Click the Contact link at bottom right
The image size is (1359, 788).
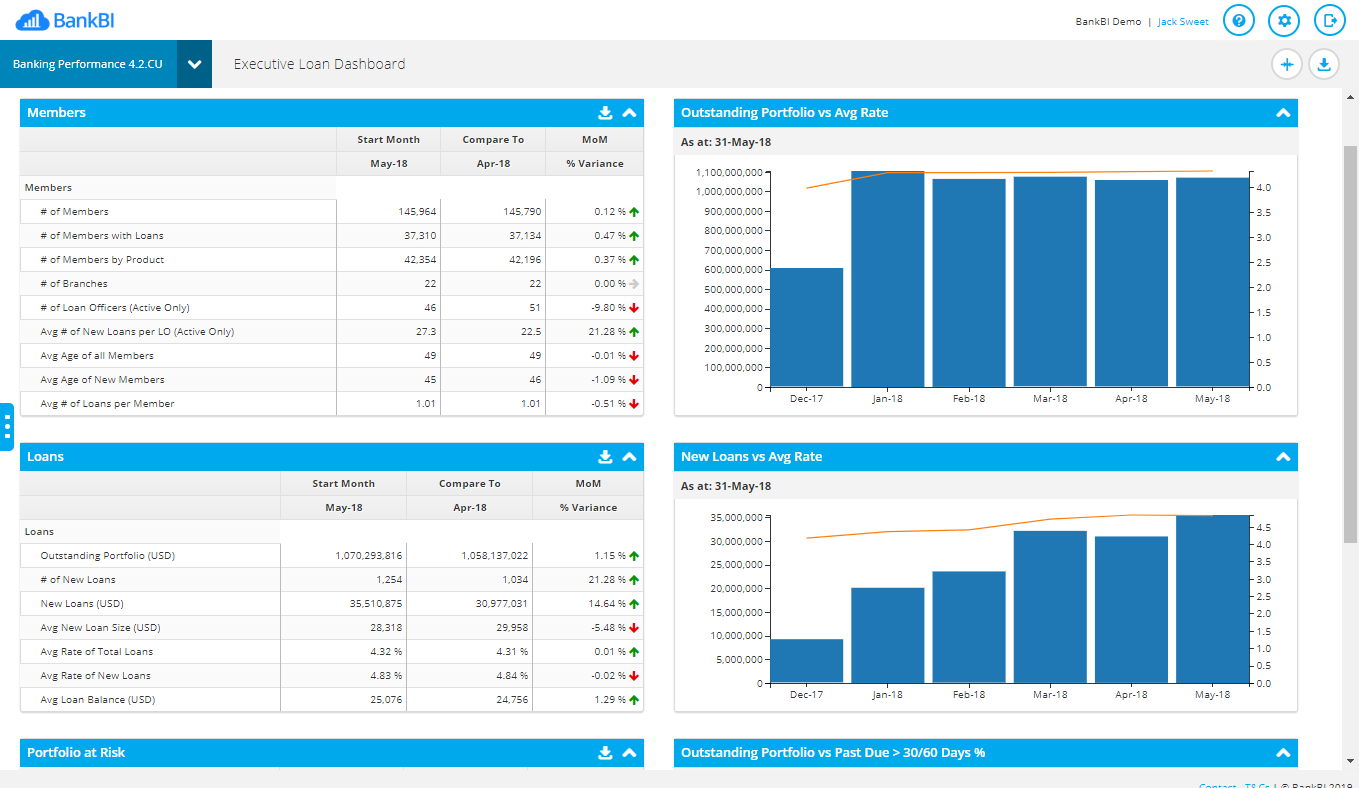(1217, 786)
